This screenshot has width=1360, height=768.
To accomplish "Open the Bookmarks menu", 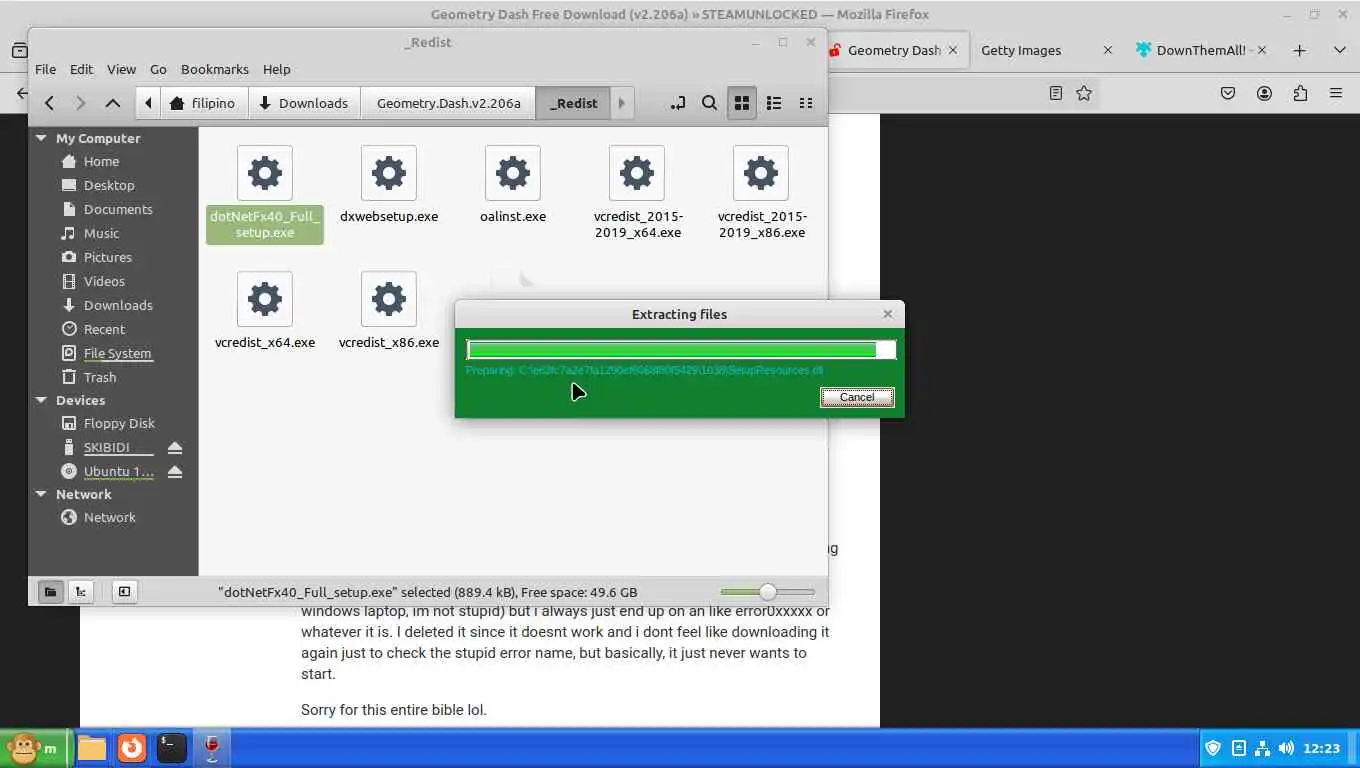I will click(215, 69).
